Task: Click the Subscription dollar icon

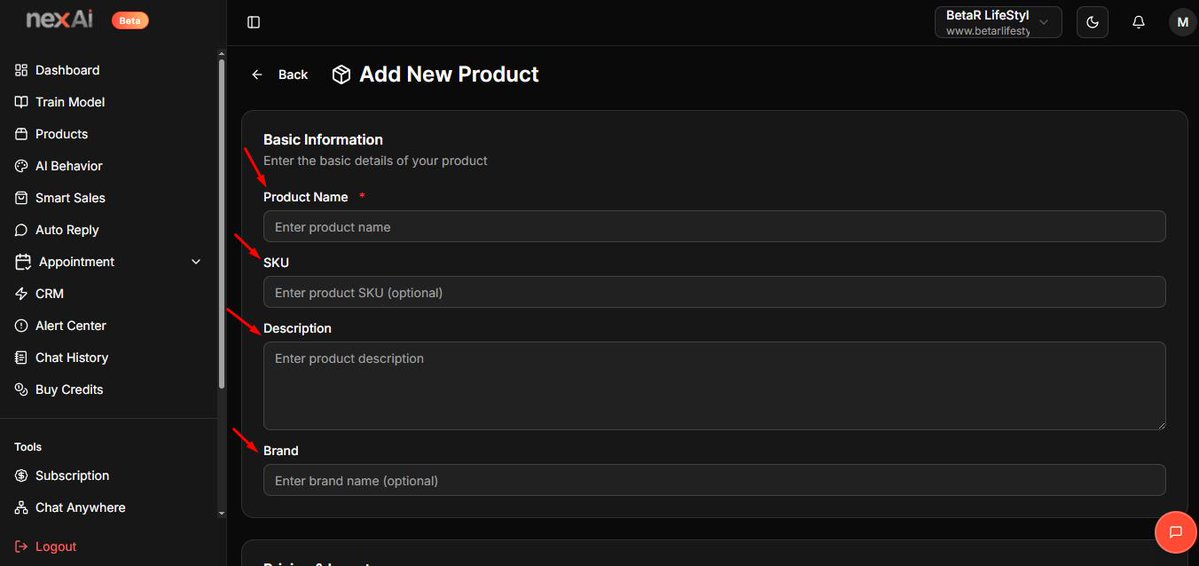Action: point(21,476)
